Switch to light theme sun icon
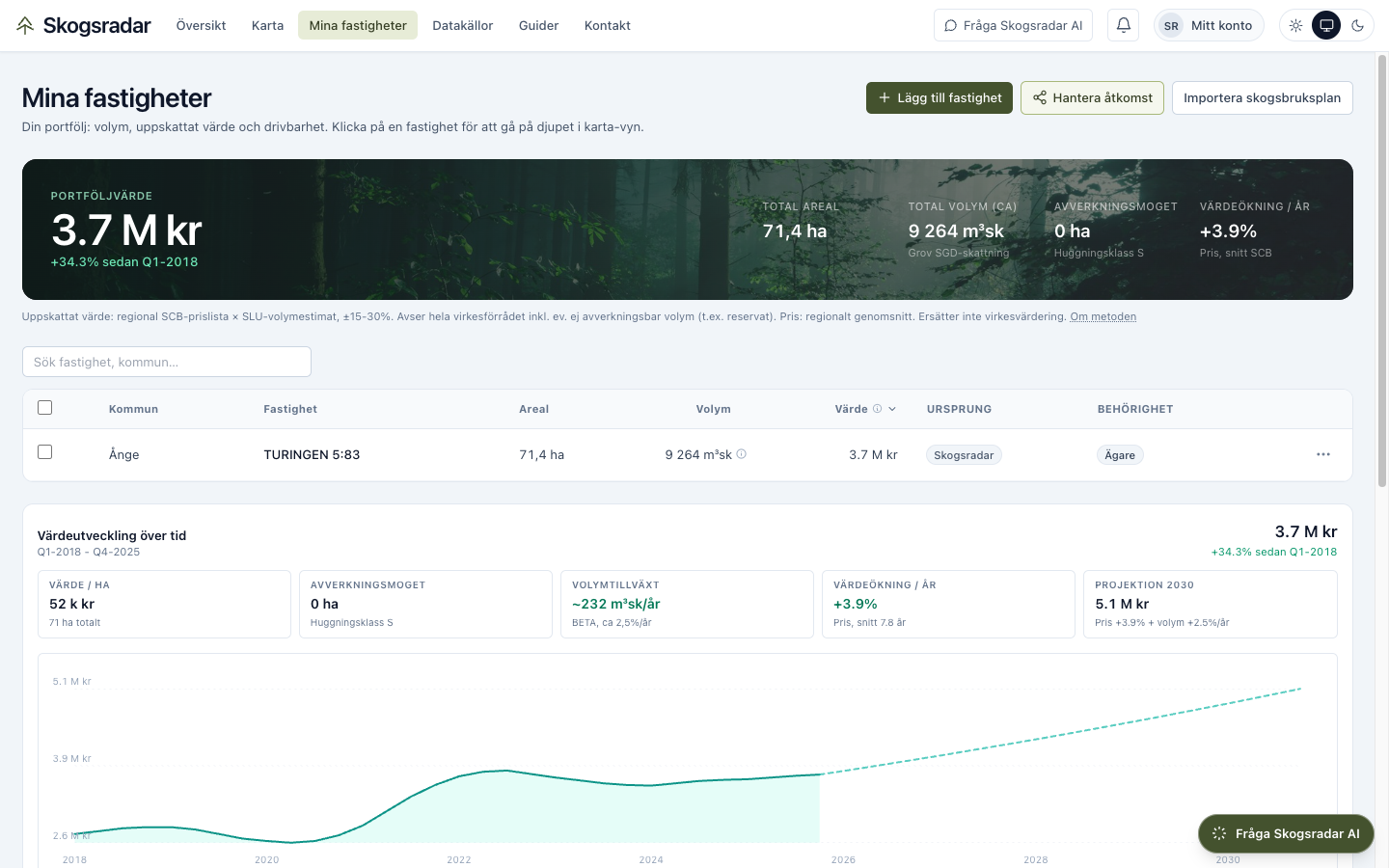Screen dimensions: 1389x868 tap(1295, 26)
